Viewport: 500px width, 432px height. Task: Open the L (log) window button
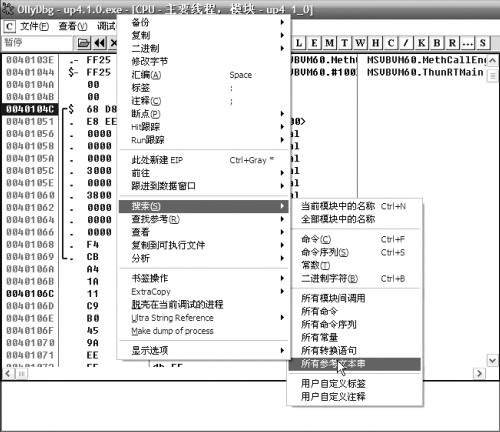click(x=299, y=43)
